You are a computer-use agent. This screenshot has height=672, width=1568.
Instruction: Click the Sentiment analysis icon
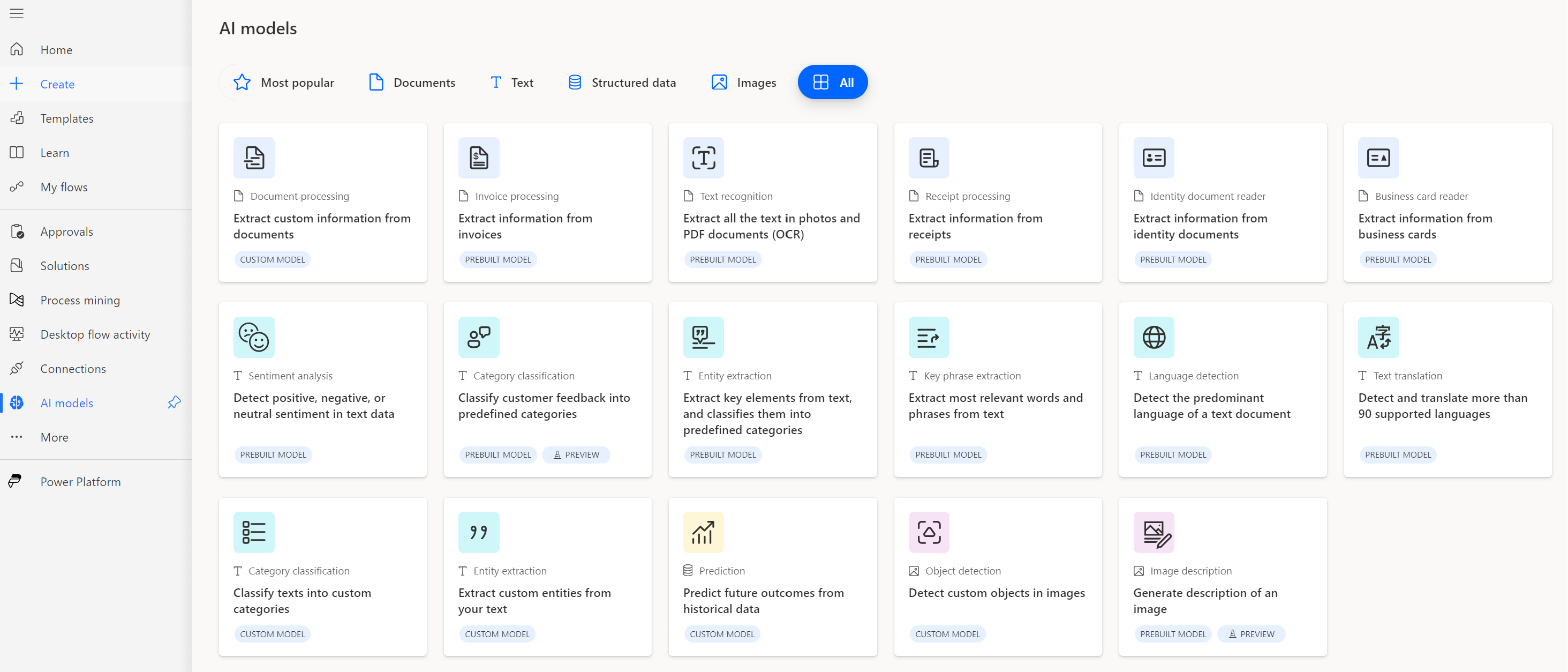click(x=254, y=337)
